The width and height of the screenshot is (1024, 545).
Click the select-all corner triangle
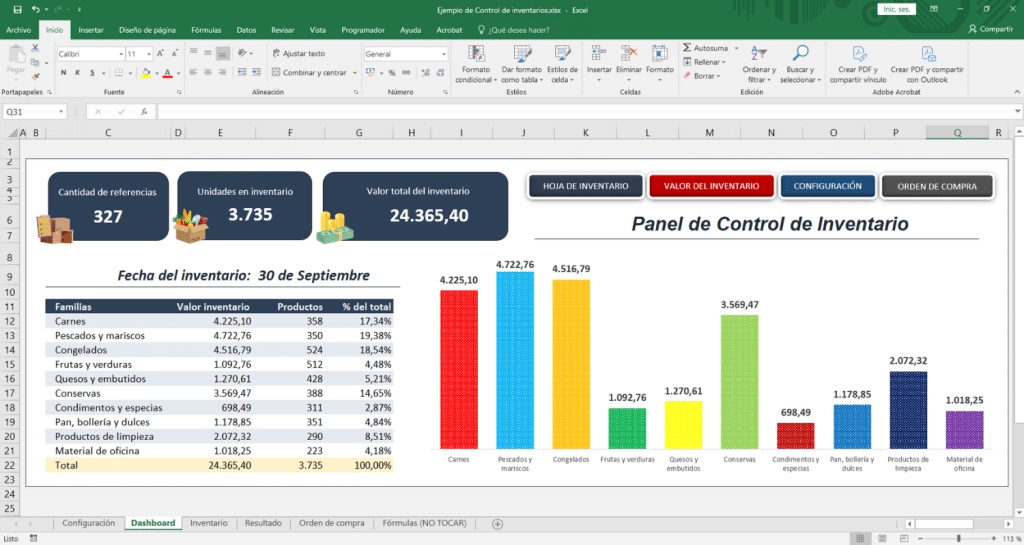pyautogui.click(x=12, y=132)
